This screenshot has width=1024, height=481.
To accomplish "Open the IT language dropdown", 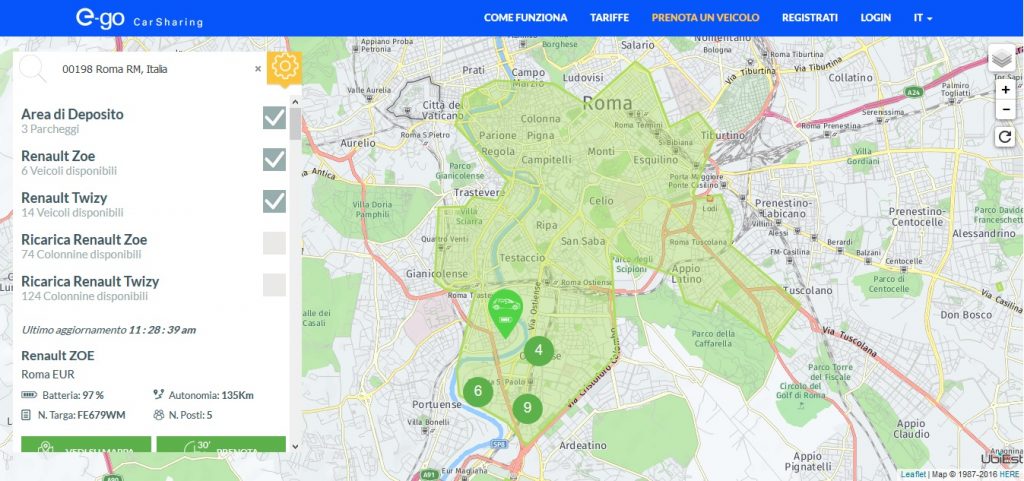I will click(923, 18).
